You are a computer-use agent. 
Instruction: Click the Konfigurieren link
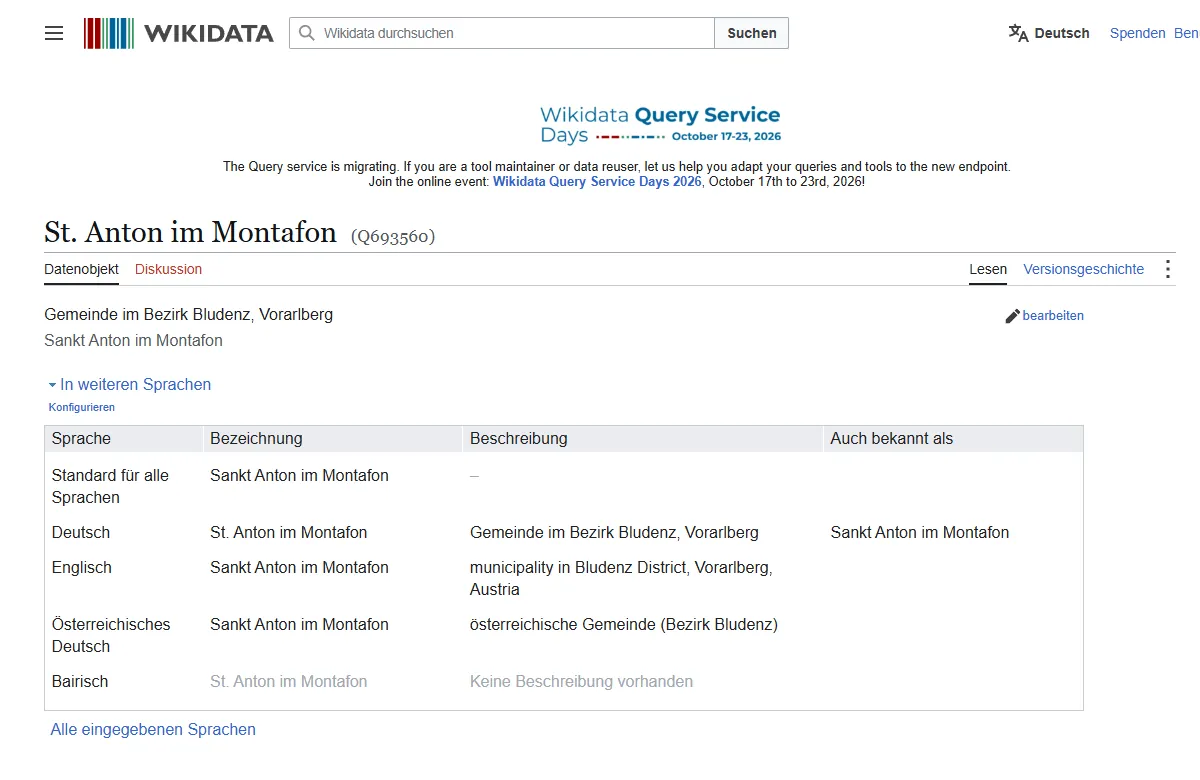pyautogui.click(x=82, y=407)
